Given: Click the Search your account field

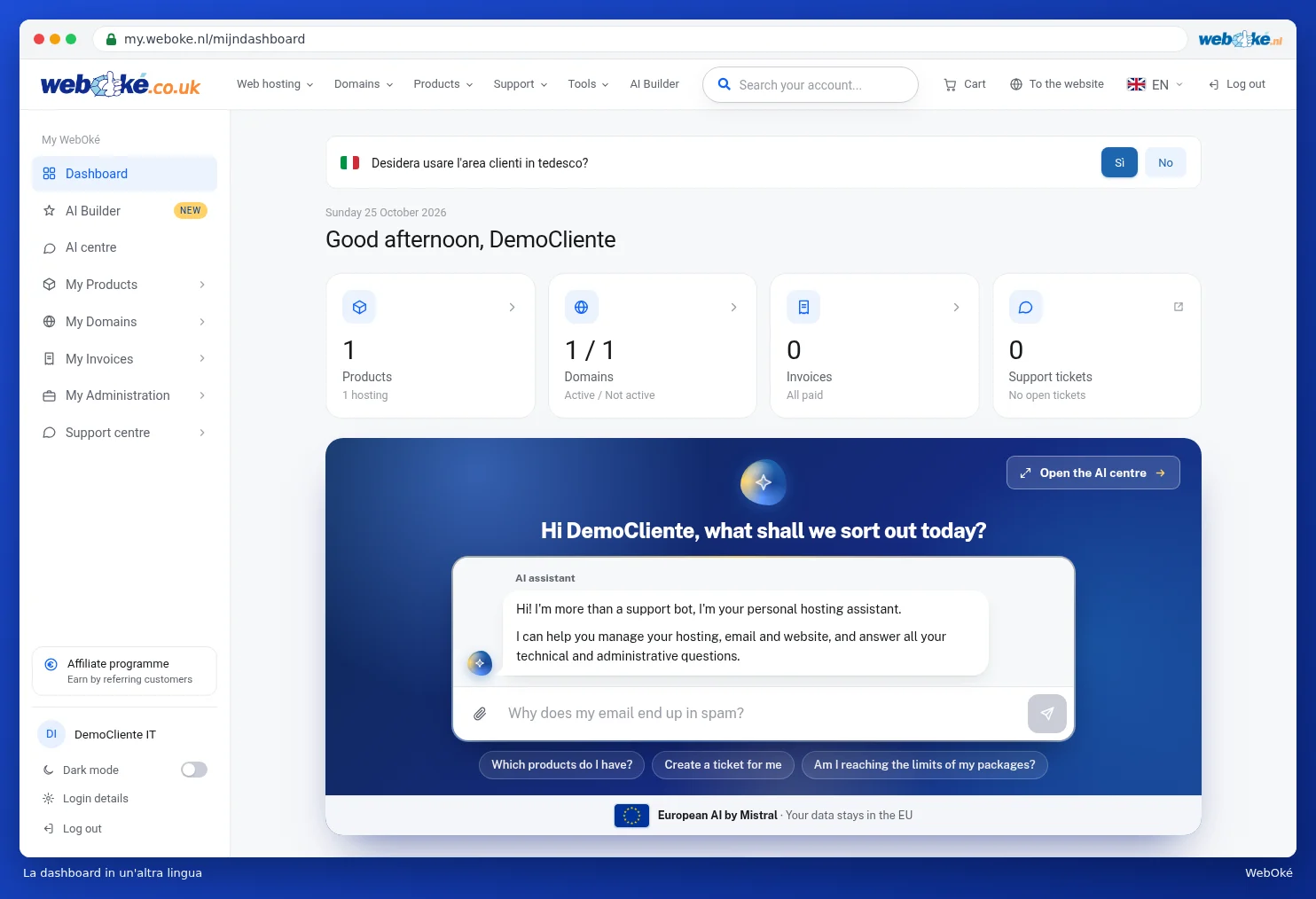Looking at the screenshot, I should point(811,84).
